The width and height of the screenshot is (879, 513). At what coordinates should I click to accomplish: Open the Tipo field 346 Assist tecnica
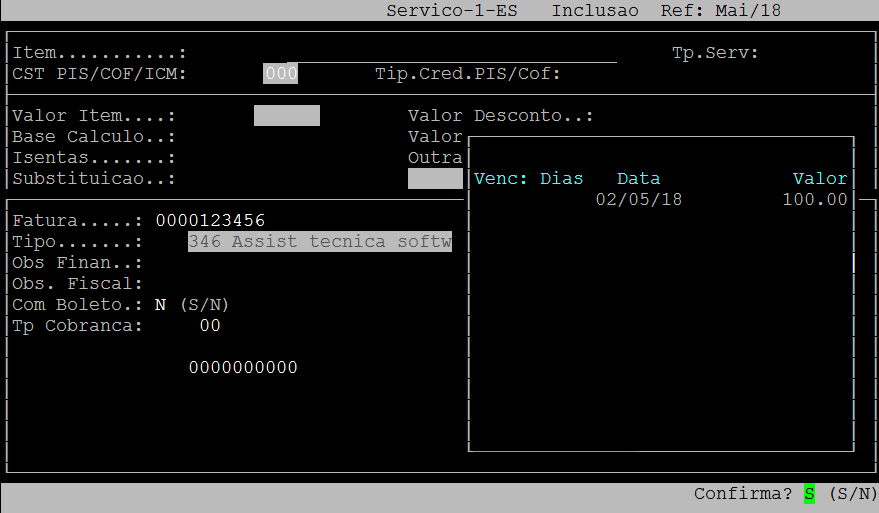320,242
